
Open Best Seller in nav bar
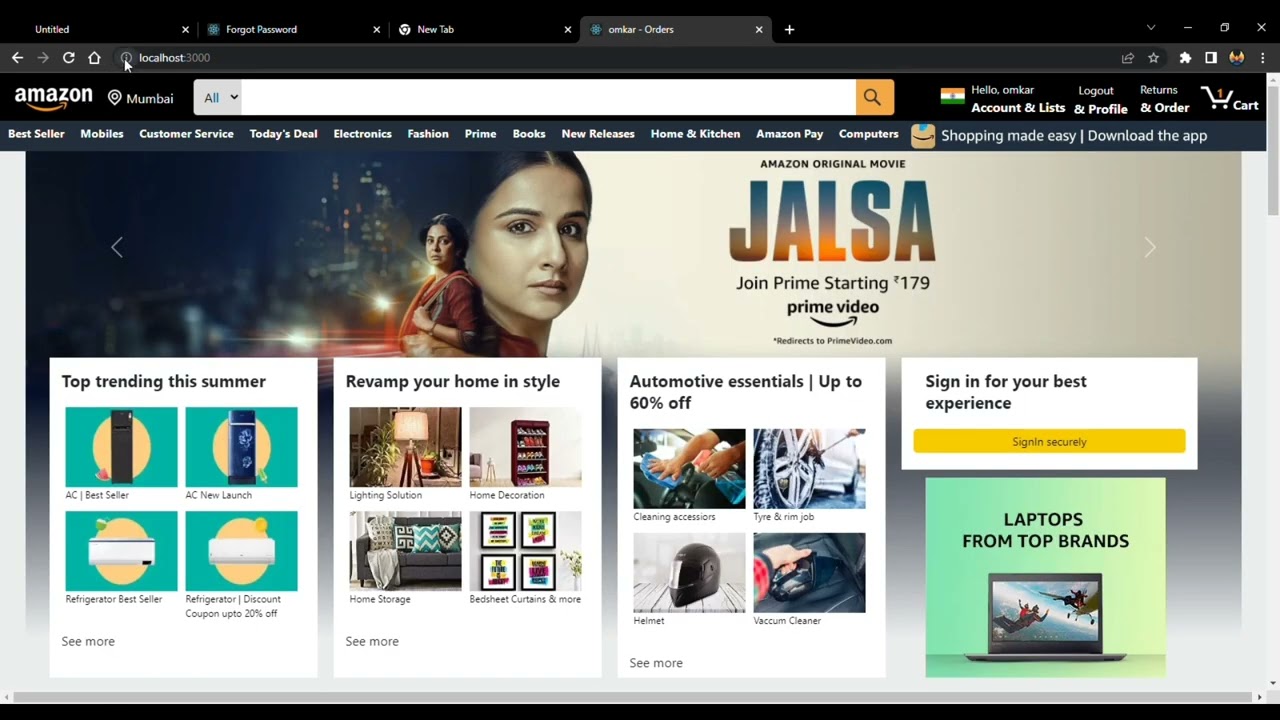36,134
